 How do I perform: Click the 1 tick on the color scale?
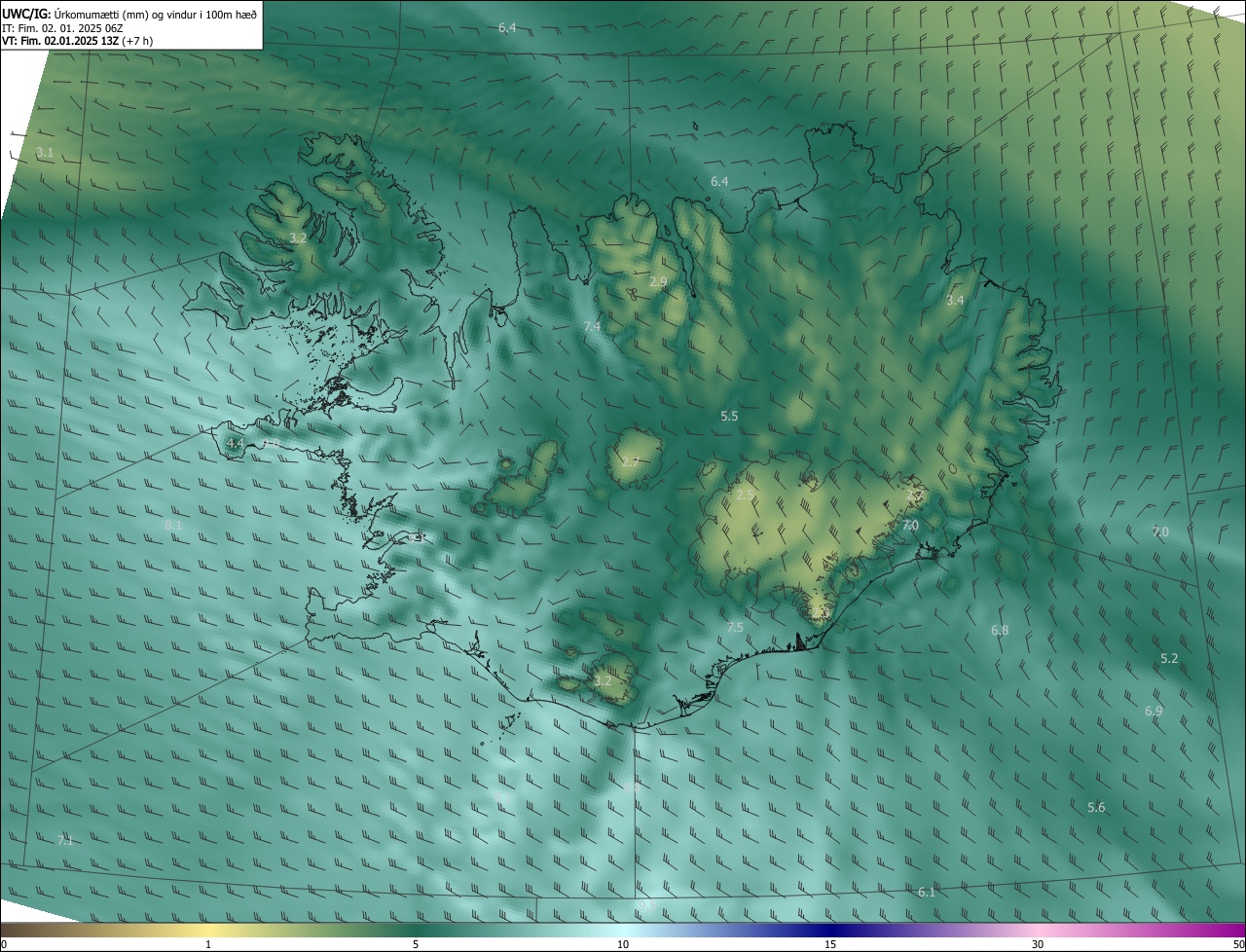(x=208, y=945)
